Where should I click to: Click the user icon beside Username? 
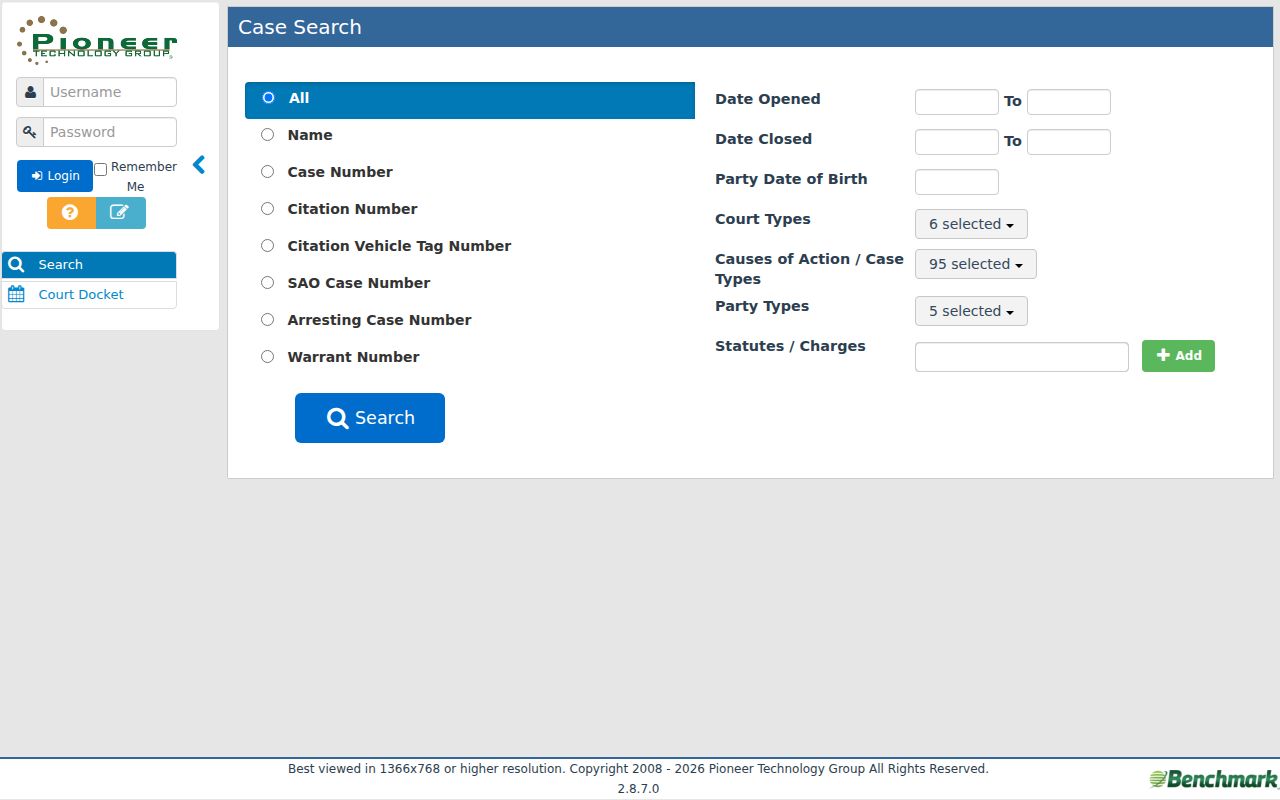(x=30, y=92)
